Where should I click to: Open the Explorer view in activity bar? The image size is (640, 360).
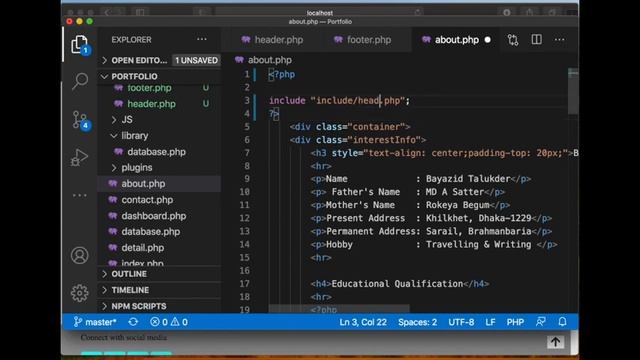[x=80, y=44]
